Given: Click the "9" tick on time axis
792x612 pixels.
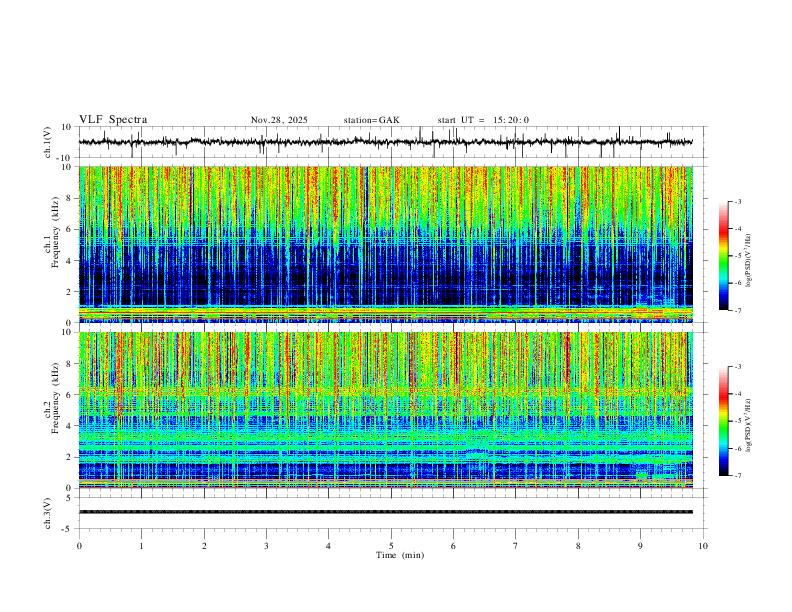Looking at the screenshot, I should coord(640,546).
